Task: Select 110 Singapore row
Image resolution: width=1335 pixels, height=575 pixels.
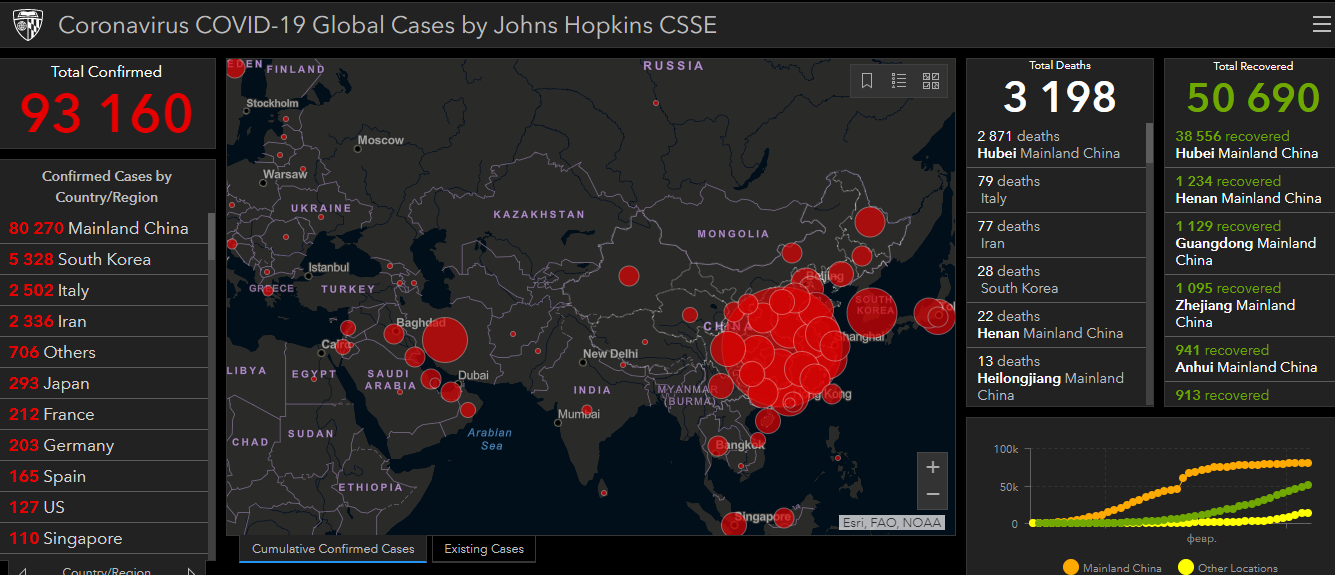Action: point(104,538)
